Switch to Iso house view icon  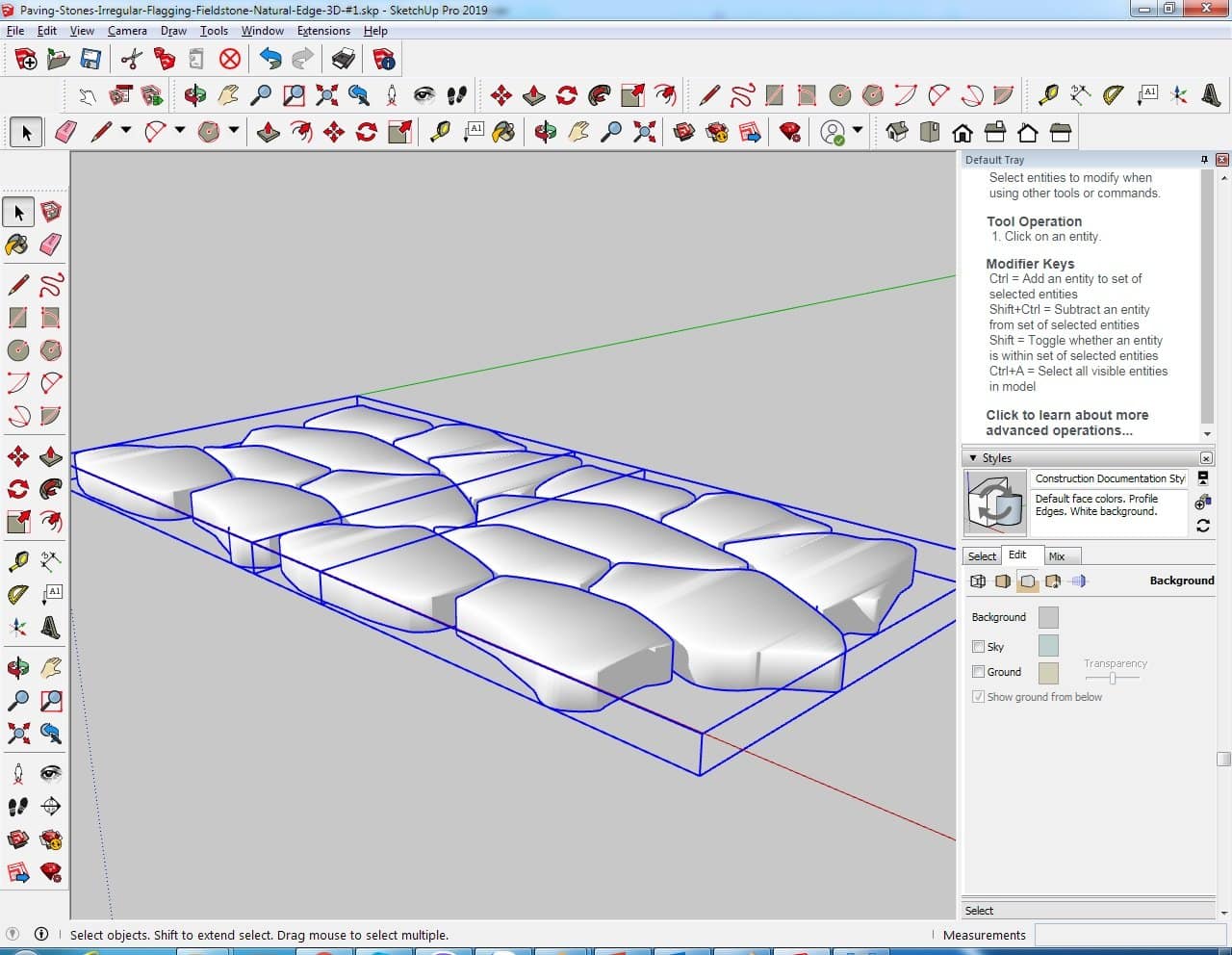pyautogui.click(x=896, y=132)
